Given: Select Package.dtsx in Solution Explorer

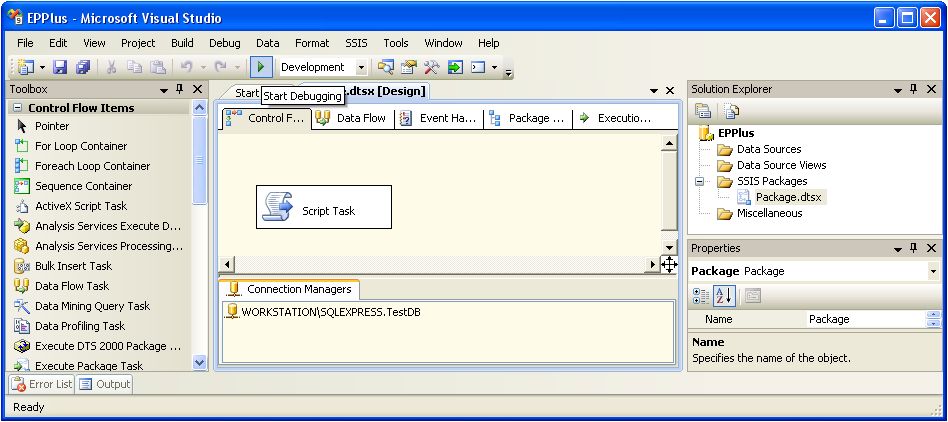Looking at the screenshot, I should click(788, 197).
